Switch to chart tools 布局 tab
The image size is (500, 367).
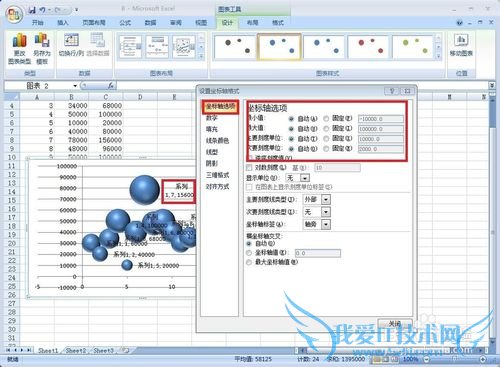pos(253,23)
